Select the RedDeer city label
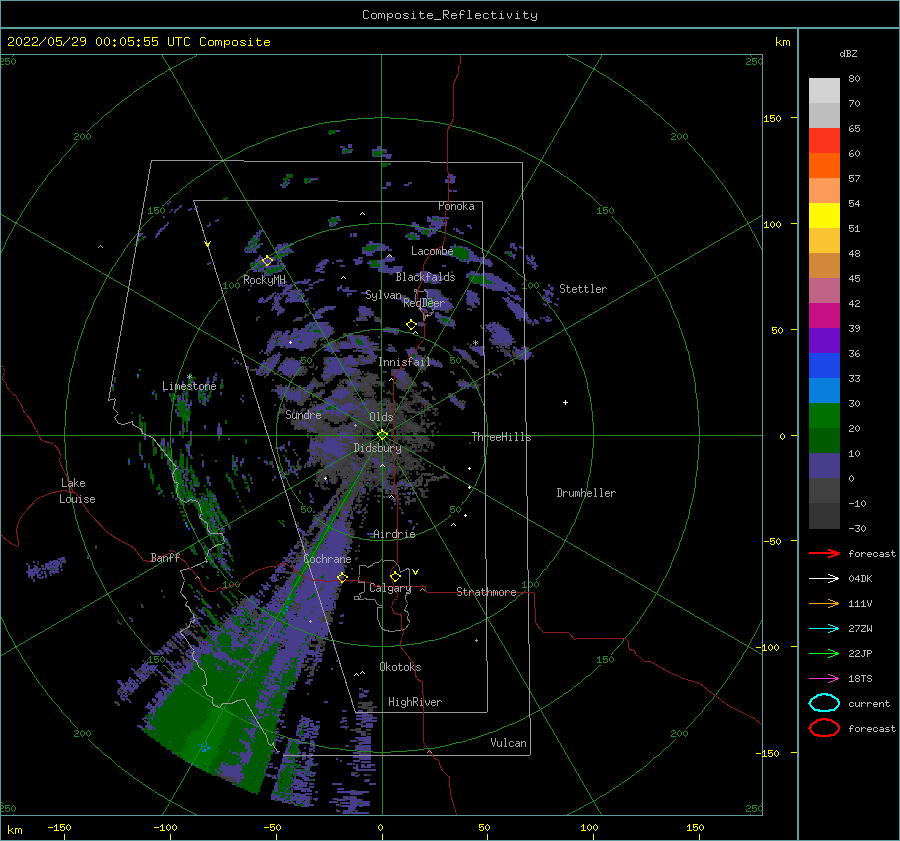The height and width of the screenshot is (841, 900). [x=424, y=303]
